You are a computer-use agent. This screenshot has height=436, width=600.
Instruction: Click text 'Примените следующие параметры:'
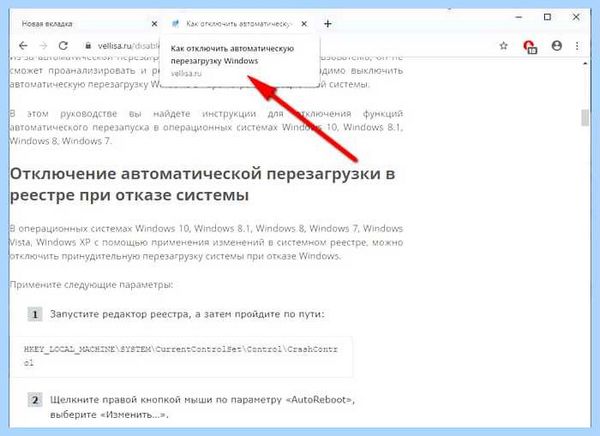pos(91,285)
